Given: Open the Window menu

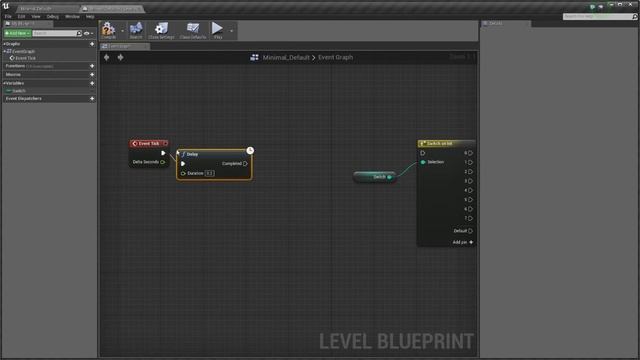Looking at the screenshot, I should click(72, 16).
